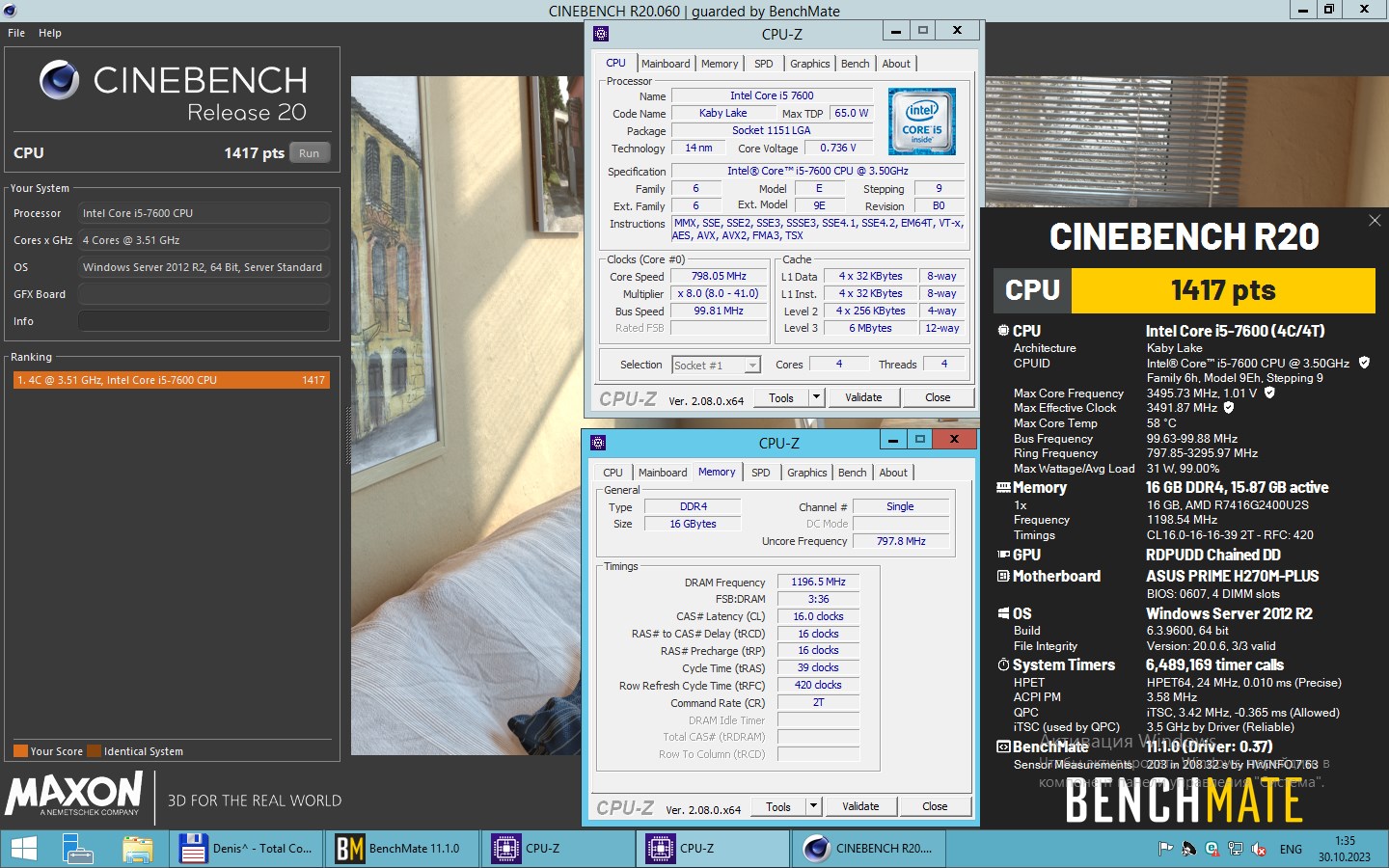Switch to About tab in upper CPU-Z window
Screen dimensions: 1389x868
tap(896, 64)
